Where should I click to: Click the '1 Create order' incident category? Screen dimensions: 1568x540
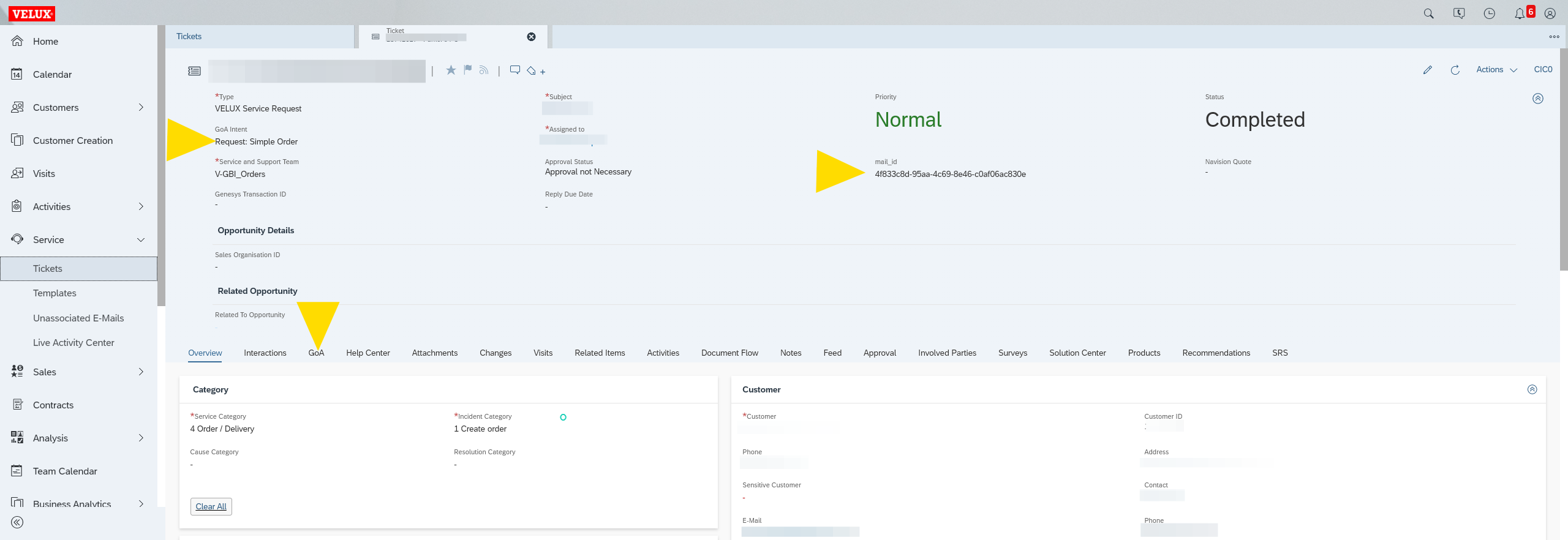pyautogui.click(x=480, y=429)
